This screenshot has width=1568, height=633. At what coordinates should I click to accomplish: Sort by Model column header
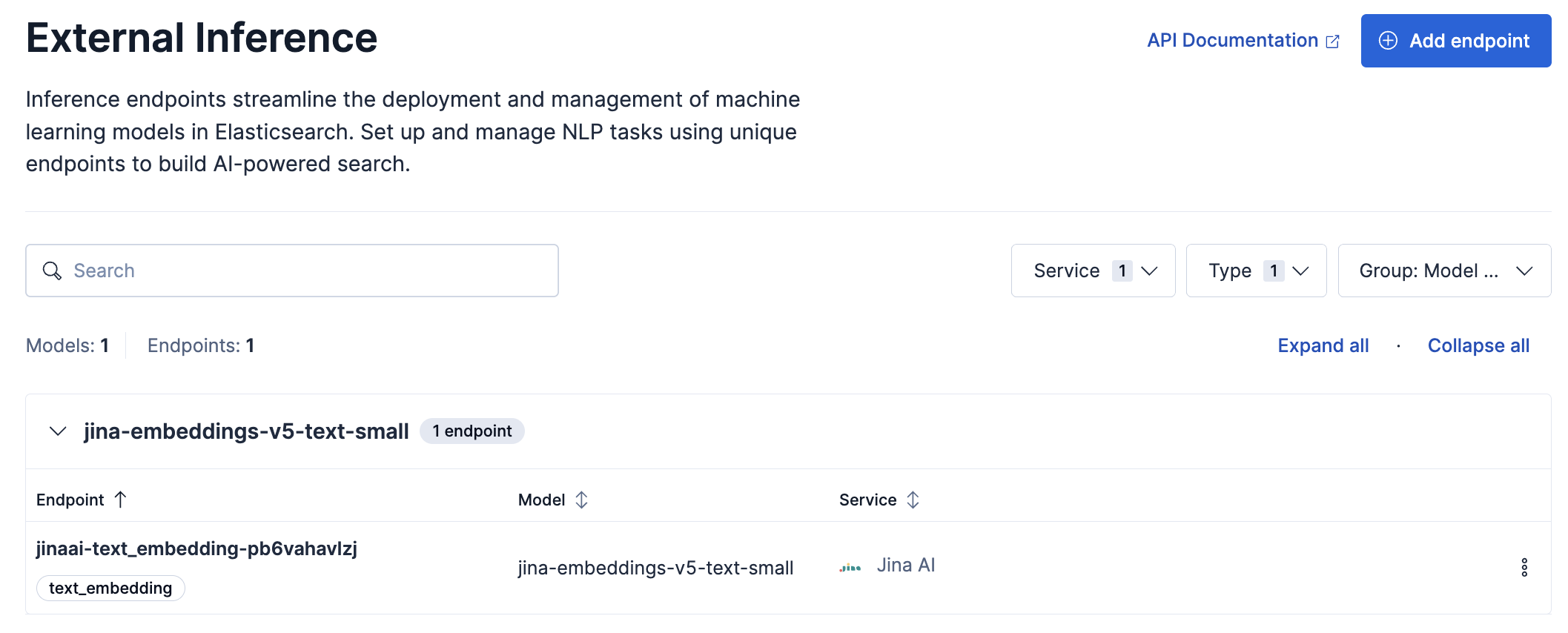(x=553, y=500)
